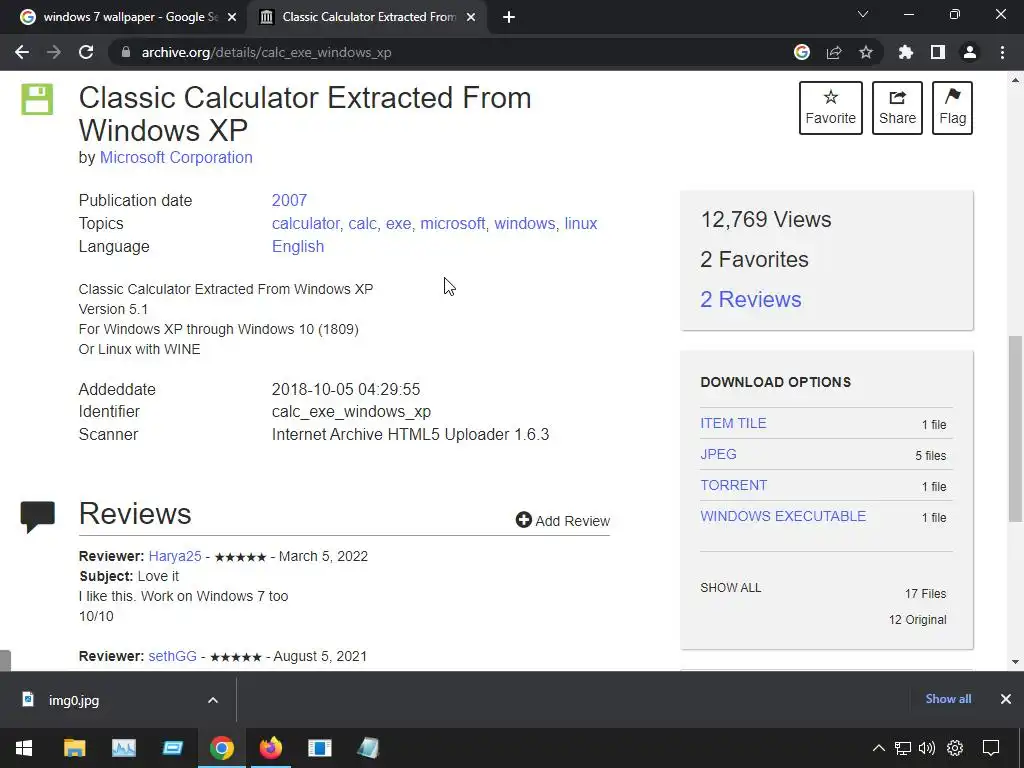Toggle Chrome side panel
The height and width of the screenshot is (768, 1024).
pos(938,52)
